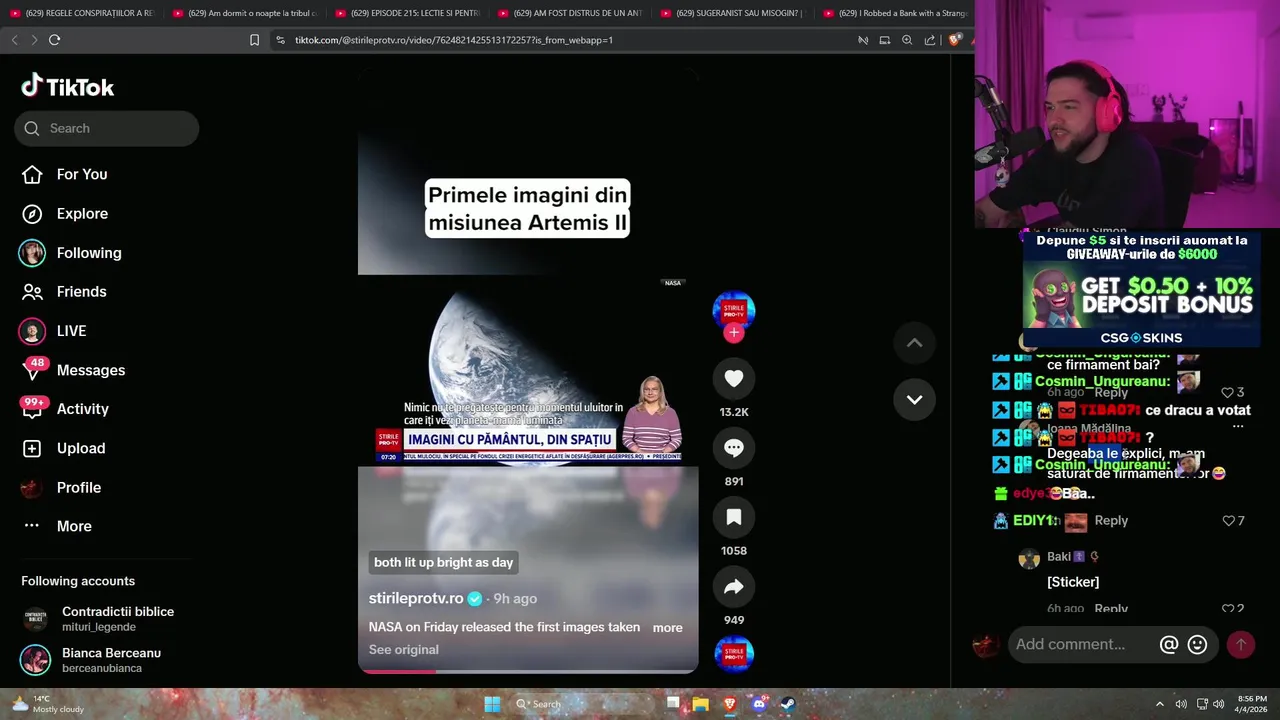Viewport: 1280px width, 720px height.
Task: Focus the TikTok Search field
Action: [x=107, y=128]
